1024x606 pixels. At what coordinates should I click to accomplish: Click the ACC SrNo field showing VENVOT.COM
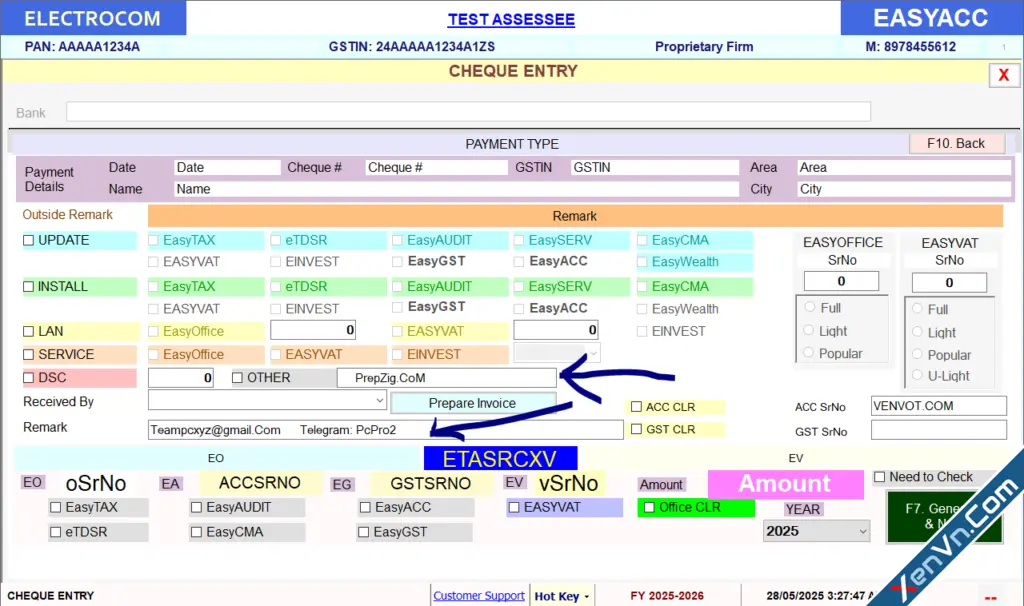tap(938, 406)
